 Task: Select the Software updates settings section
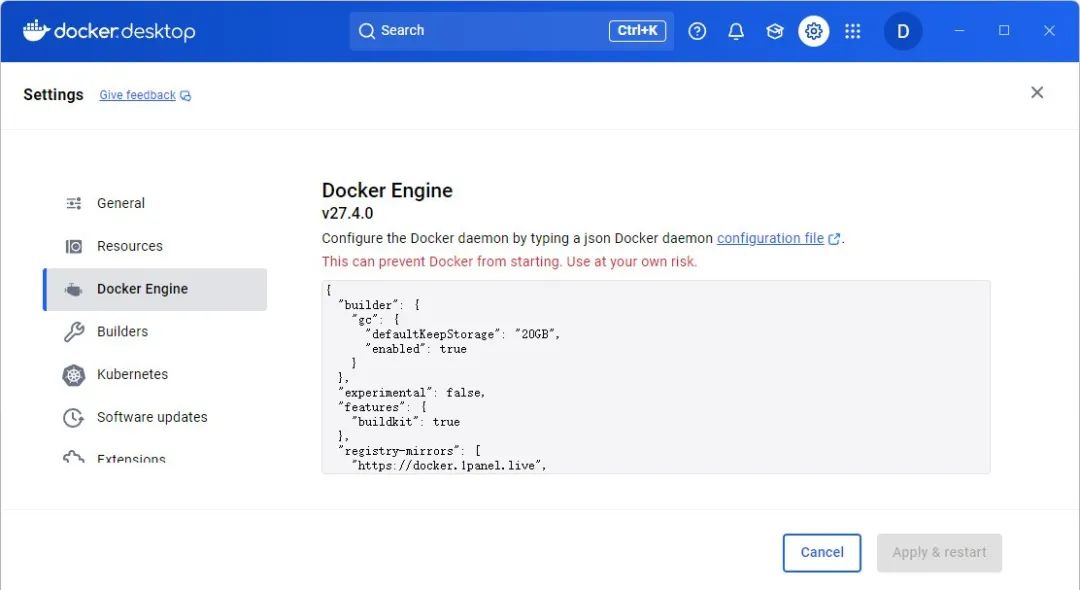click(x=155, y=417)
